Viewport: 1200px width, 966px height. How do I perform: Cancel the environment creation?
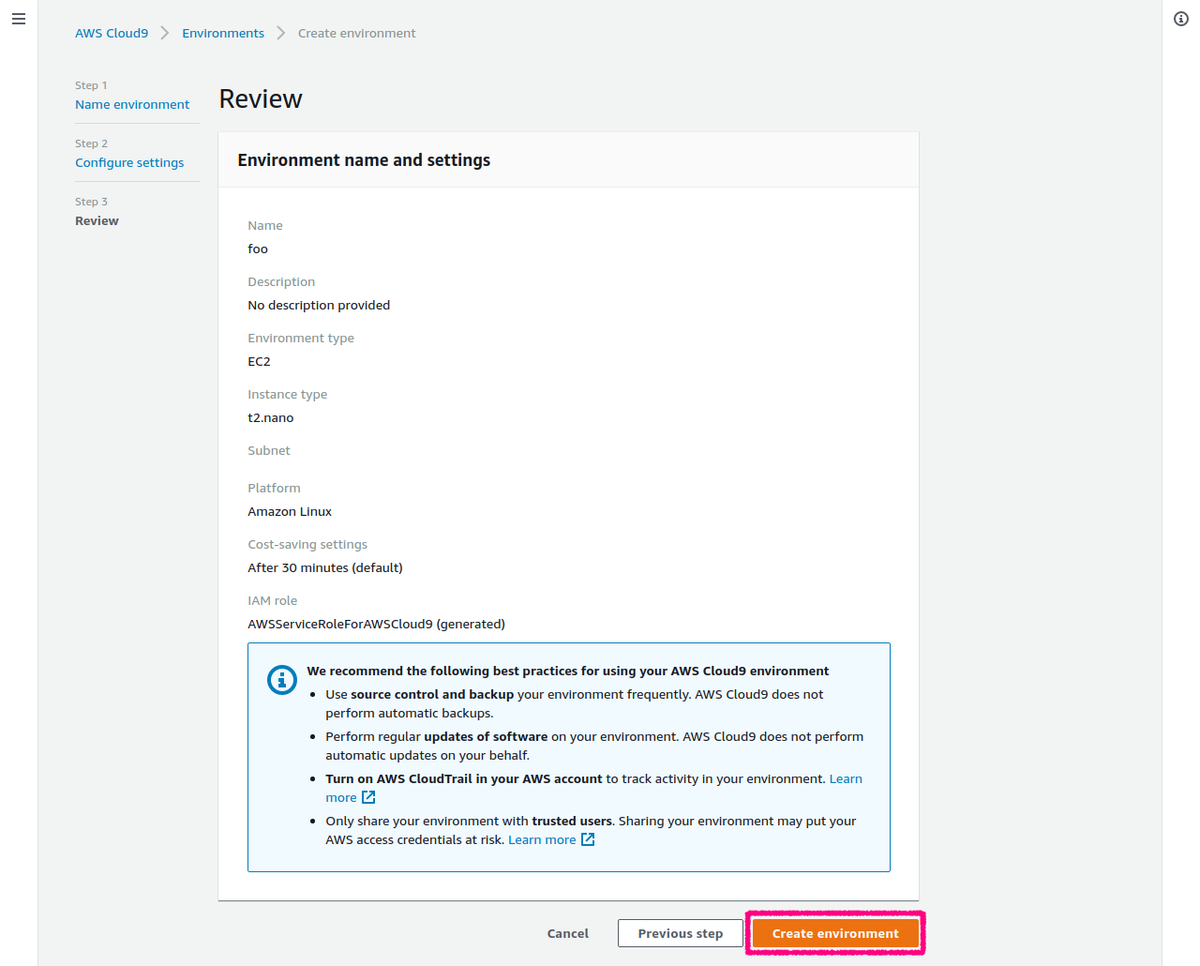(567, 932)
